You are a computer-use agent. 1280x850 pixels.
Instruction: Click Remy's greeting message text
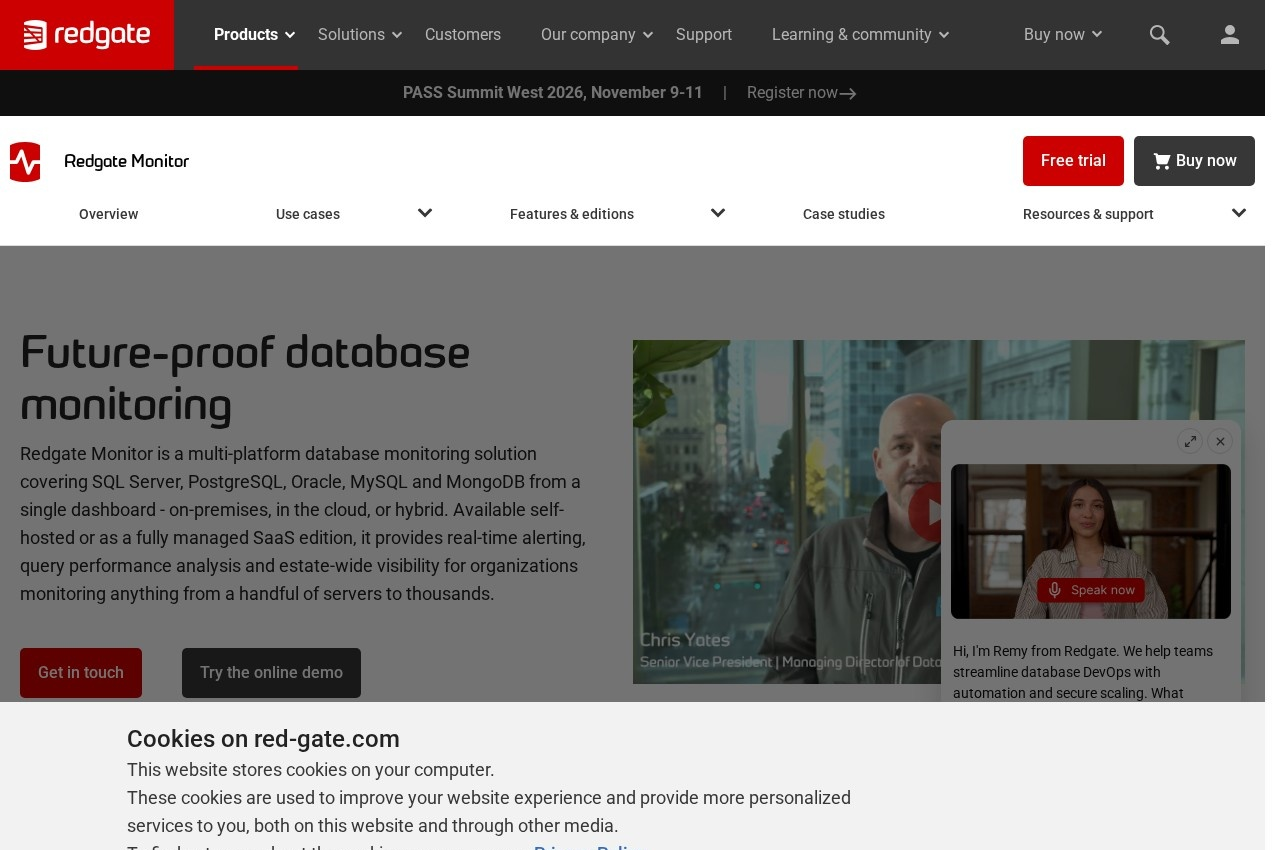(x=1085, y=672)
